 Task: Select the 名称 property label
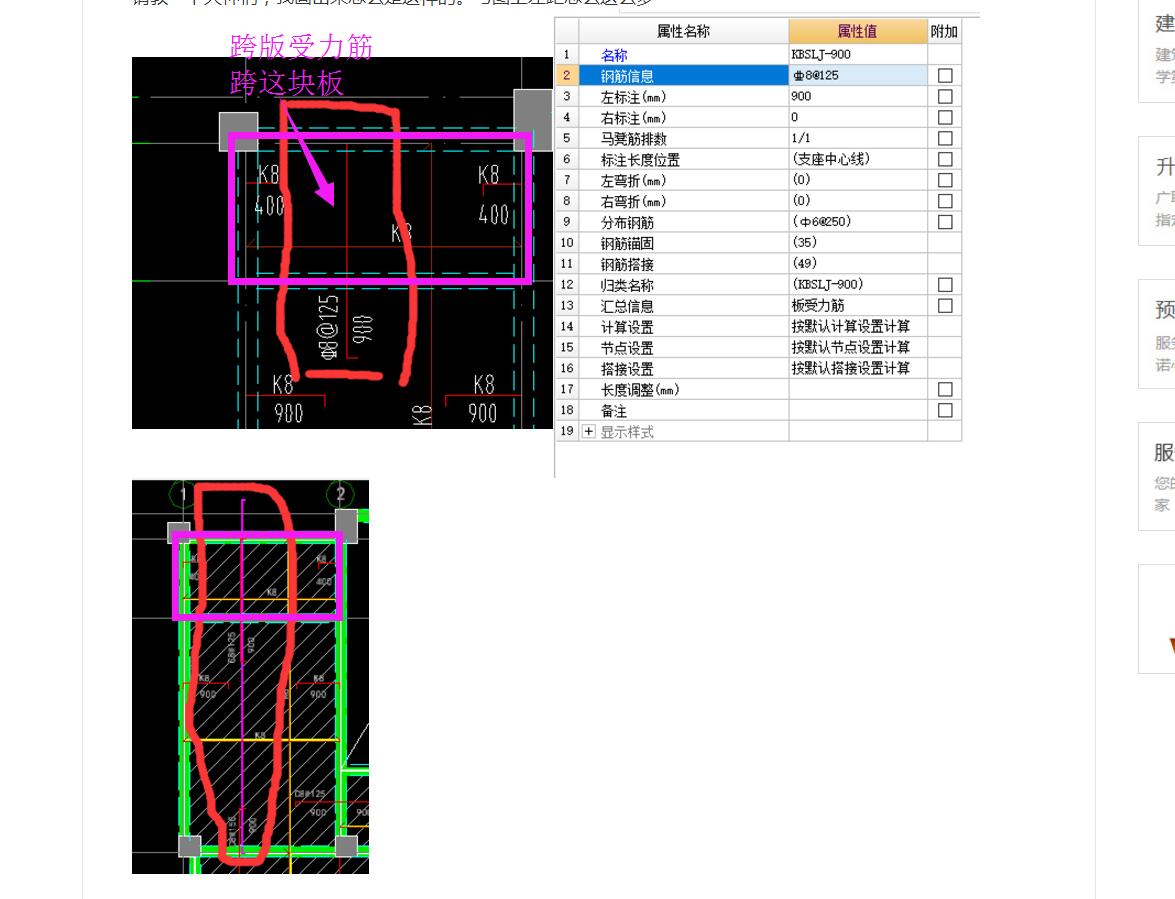pos(614,55)
